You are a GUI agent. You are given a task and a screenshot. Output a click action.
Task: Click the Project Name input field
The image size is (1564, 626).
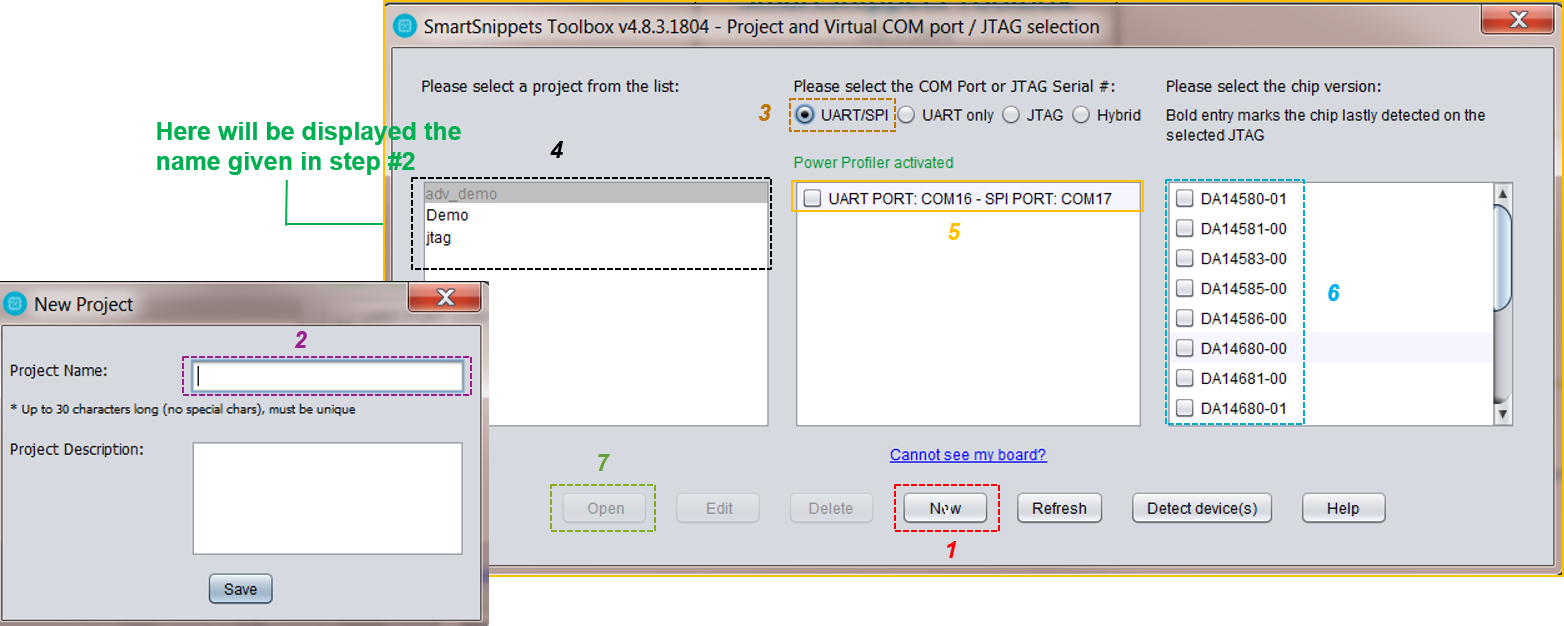[x=327, y=376]
